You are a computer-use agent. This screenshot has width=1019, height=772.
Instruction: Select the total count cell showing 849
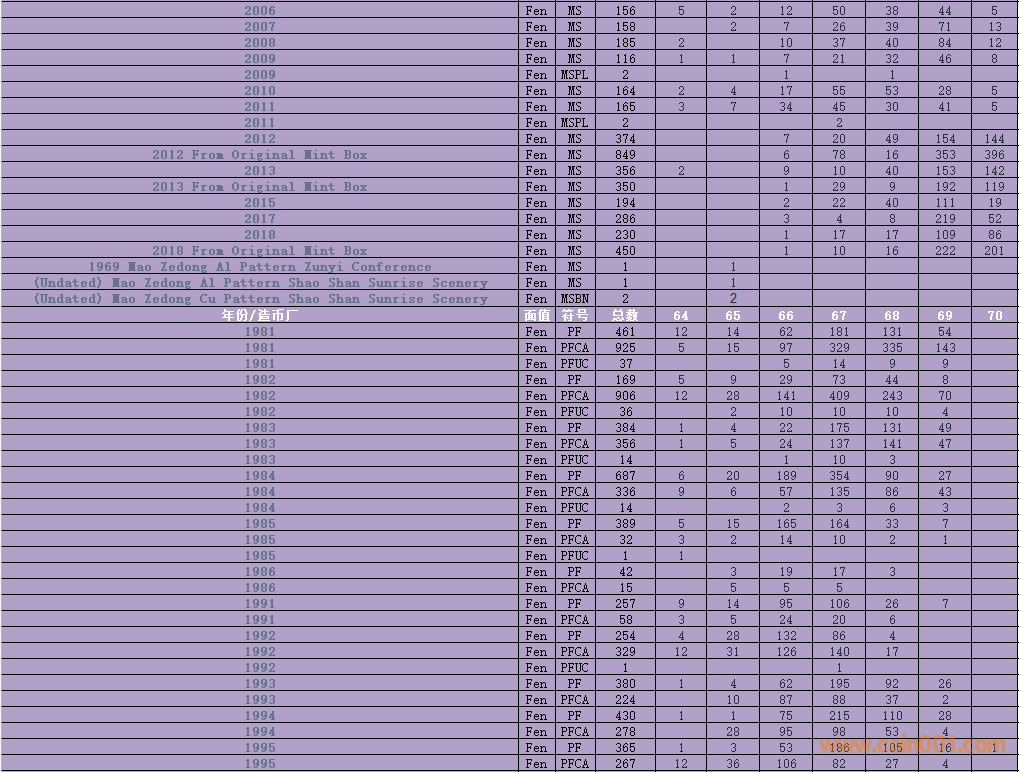625,155
